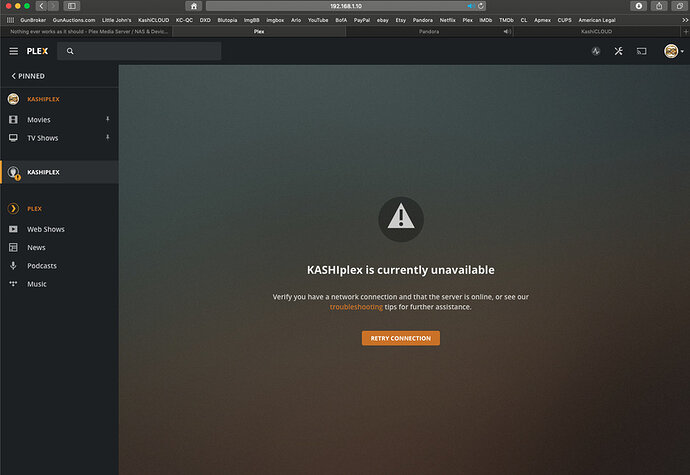Open the Plex hamburger menu

(x=14, y=51)
